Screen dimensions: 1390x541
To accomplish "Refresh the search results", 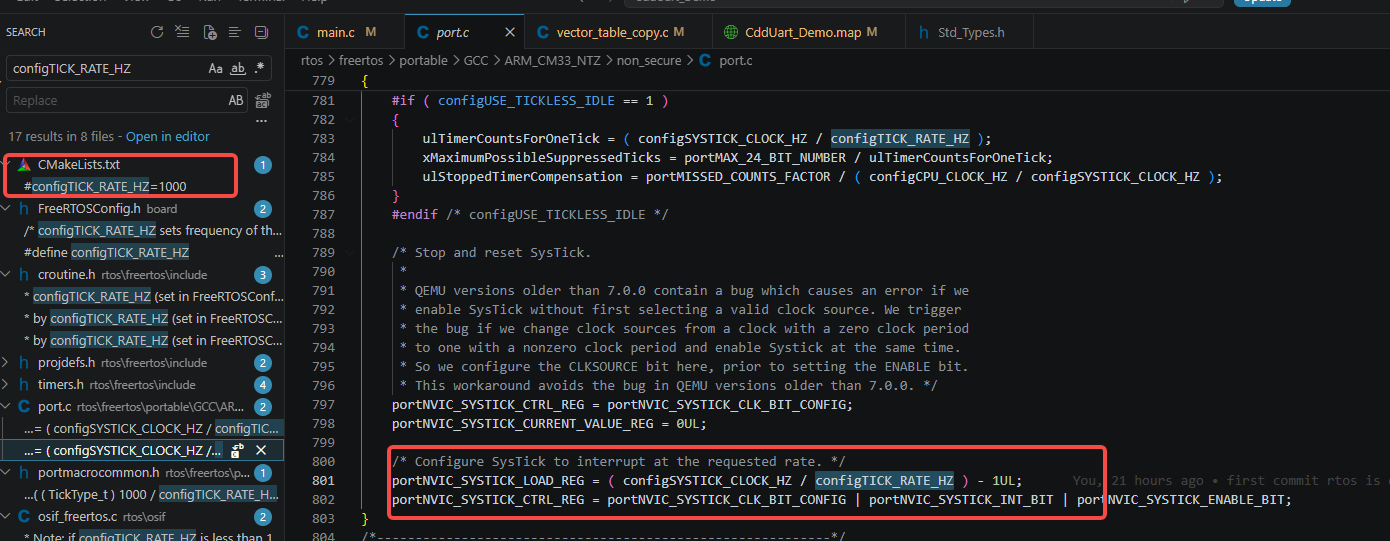I will point(157,32).
